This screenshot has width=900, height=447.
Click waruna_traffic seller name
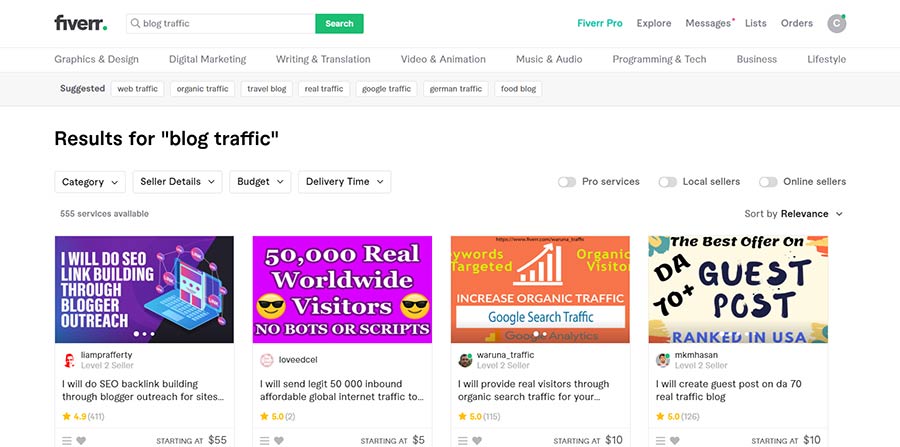tap(506, 355)
